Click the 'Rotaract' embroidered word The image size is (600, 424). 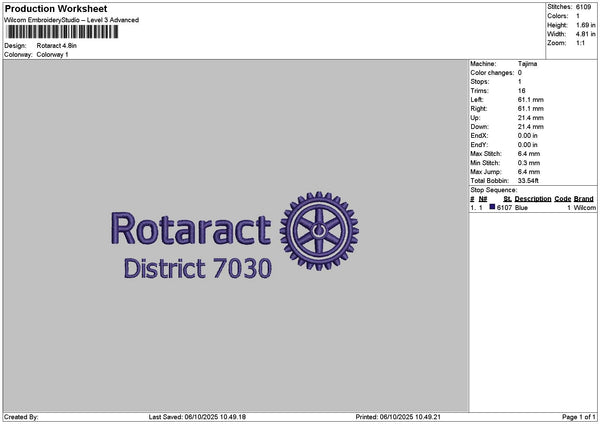(x=191, y=229)
